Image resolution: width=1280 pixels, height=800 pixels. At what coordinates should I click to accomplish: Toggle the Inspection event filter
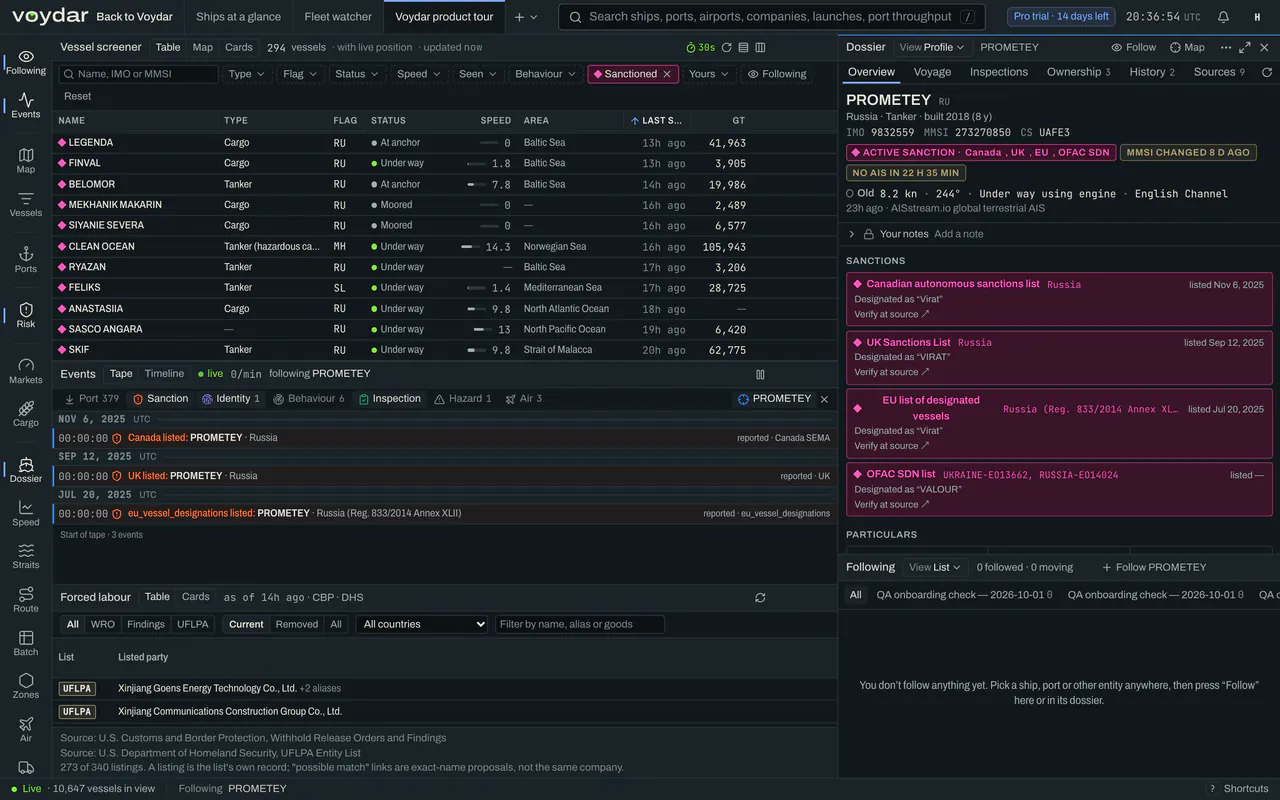coord(390,398)
